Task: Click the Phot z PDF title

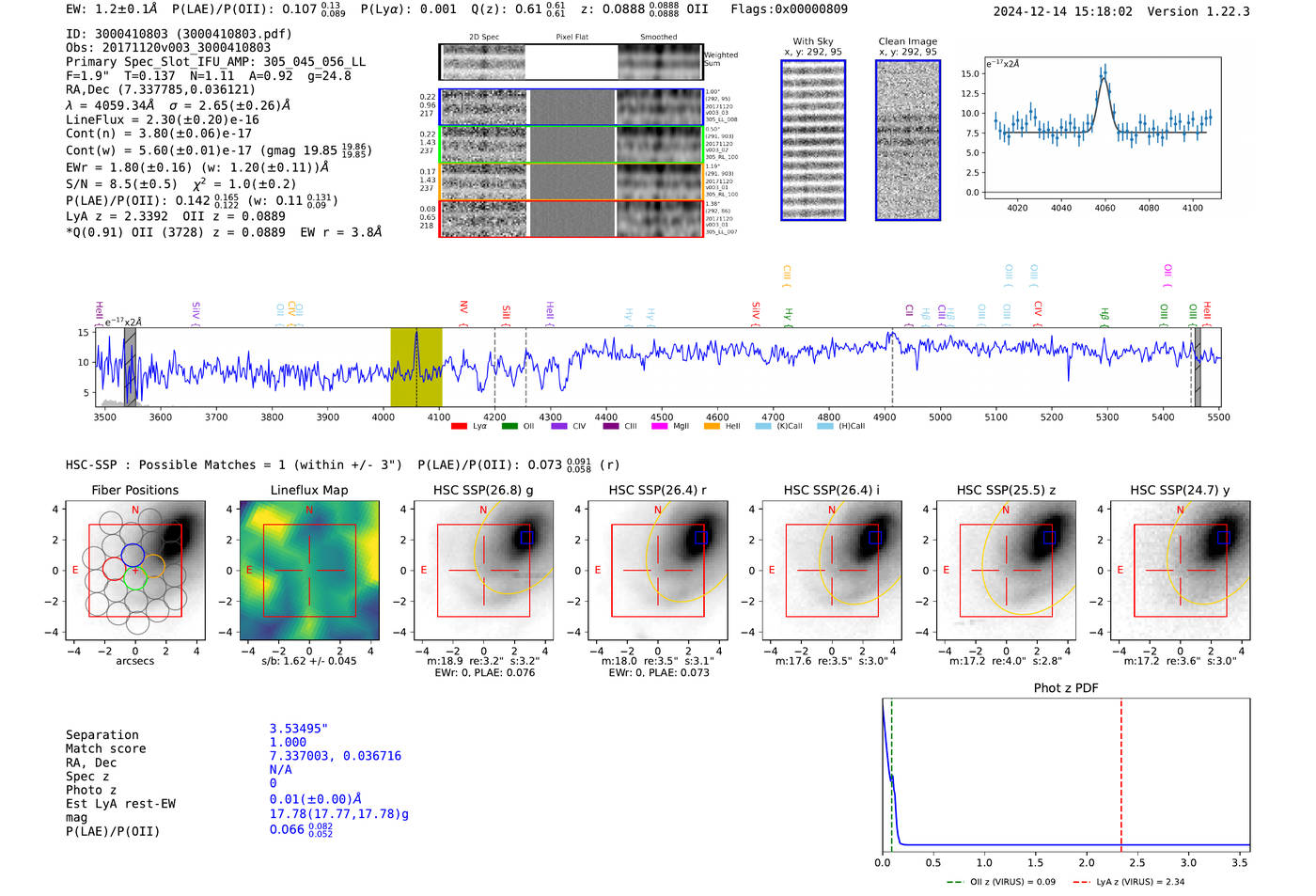Action: click(x=1066, y=688)
